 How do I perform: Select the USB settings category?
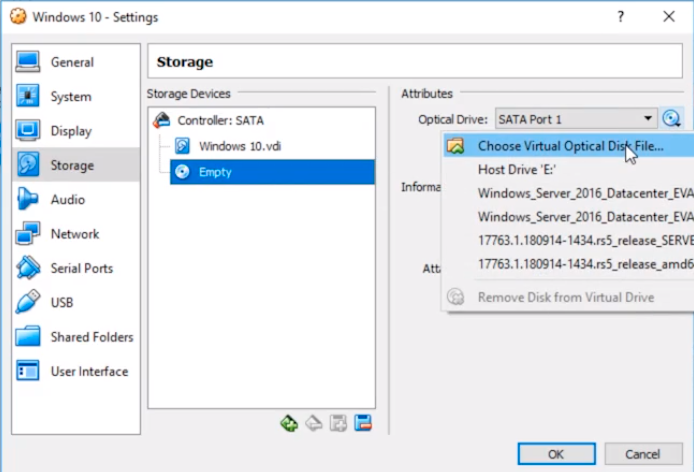(61, 302)
